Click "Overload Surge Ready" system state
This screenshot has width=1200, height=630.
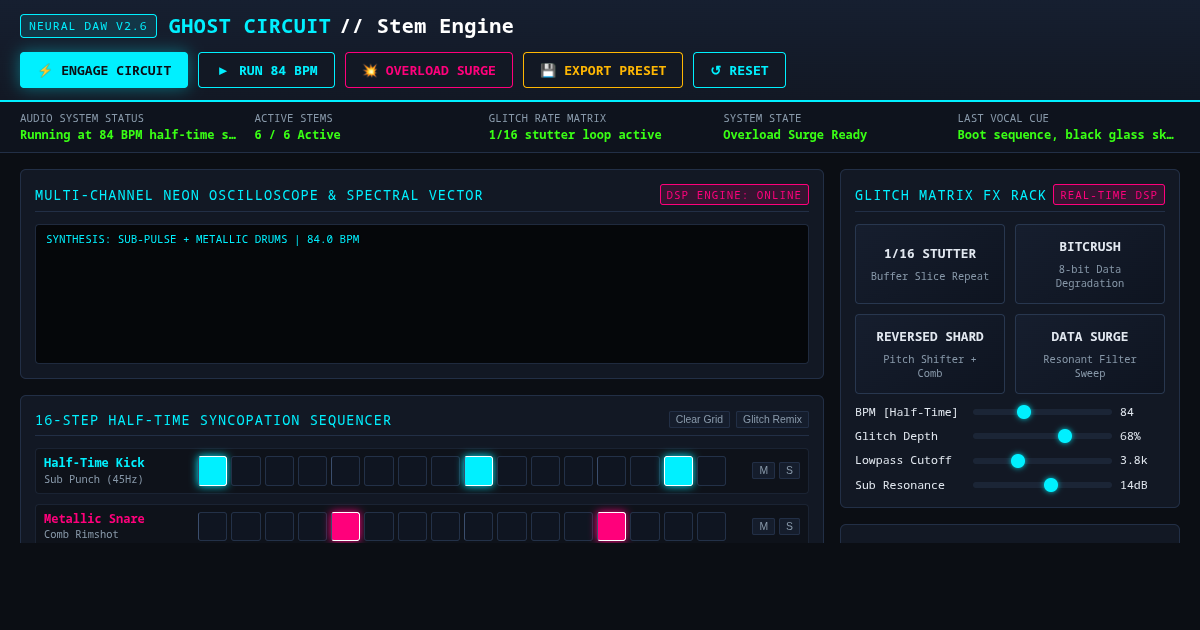pos(795,135)
